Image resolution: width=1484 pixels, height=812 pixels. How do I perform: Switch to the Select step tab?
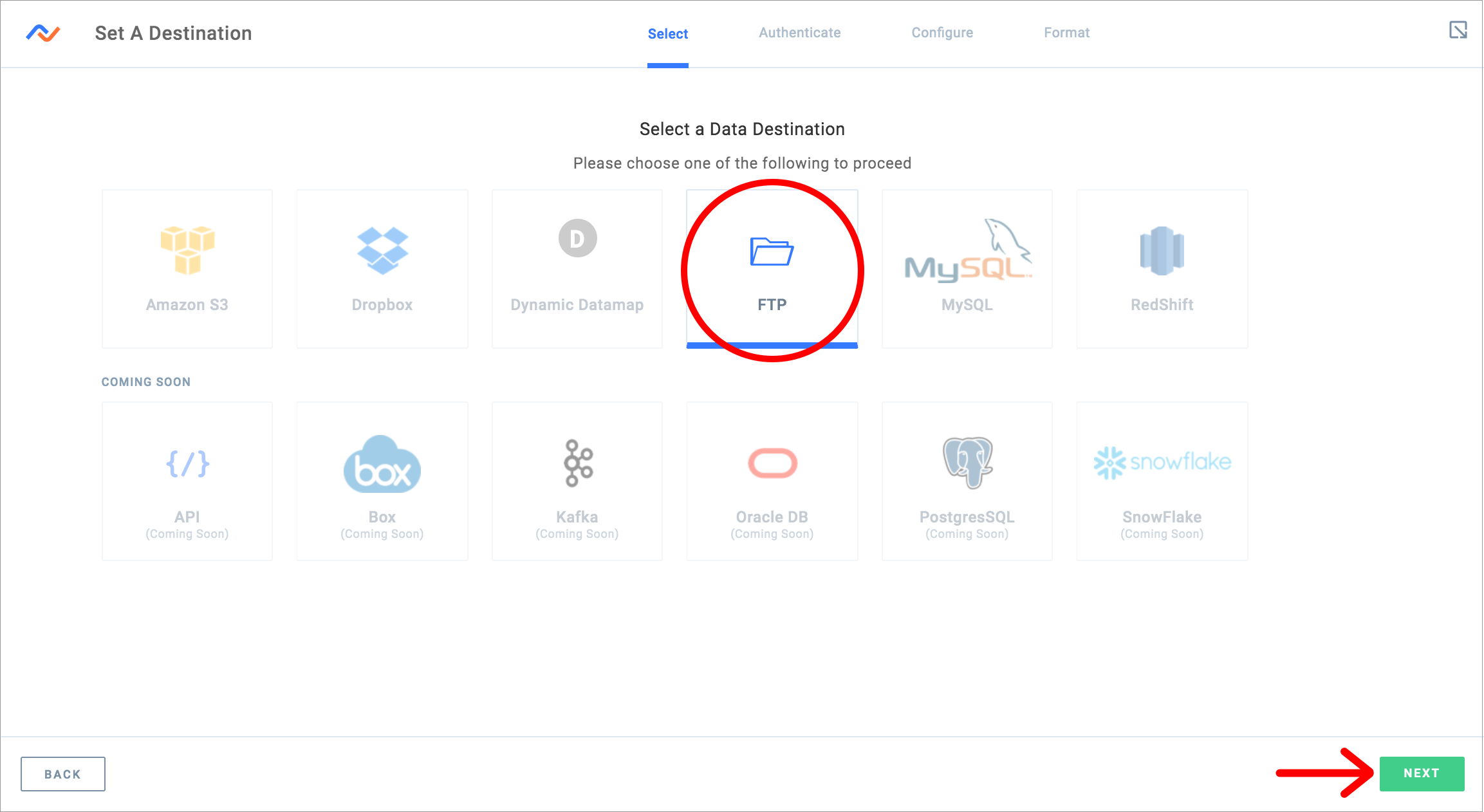(x=667, y=33)
